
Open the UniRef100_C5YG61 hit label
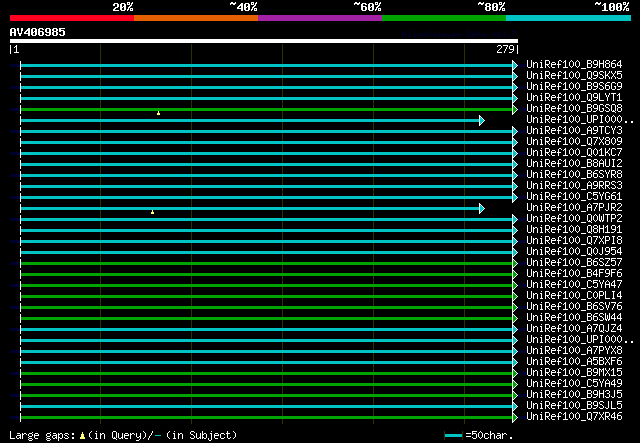click(574, 197)
